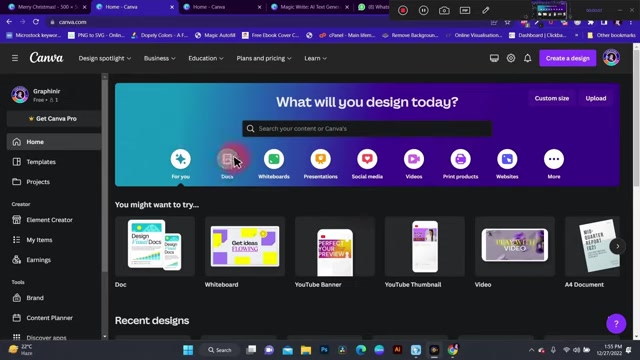This screenshot has width=640, height=360.
Task: Open the Whiteboards category icon
Action: 274,159
